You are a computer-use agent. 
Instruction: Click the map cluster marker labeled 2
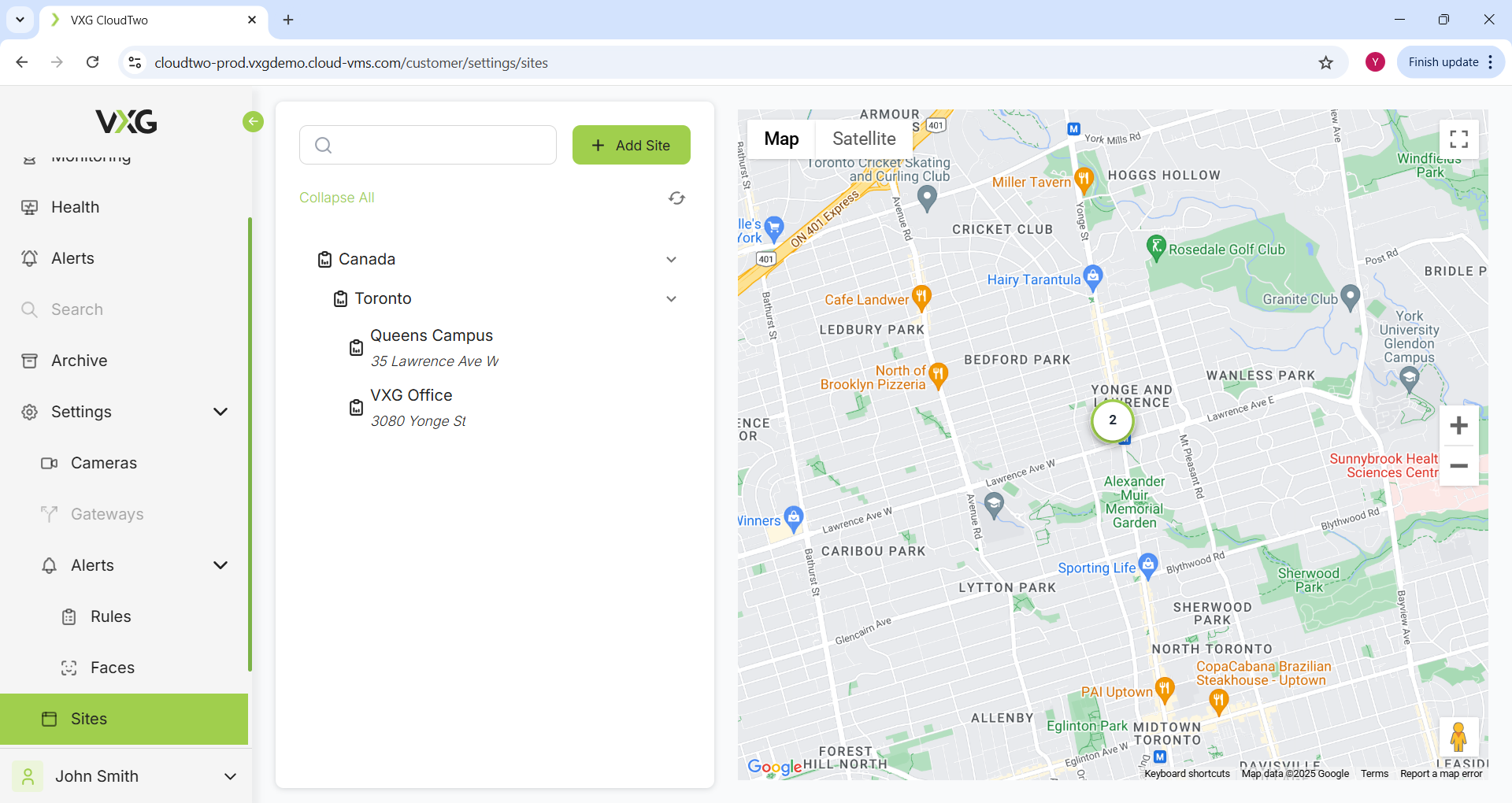[1112, 420]
